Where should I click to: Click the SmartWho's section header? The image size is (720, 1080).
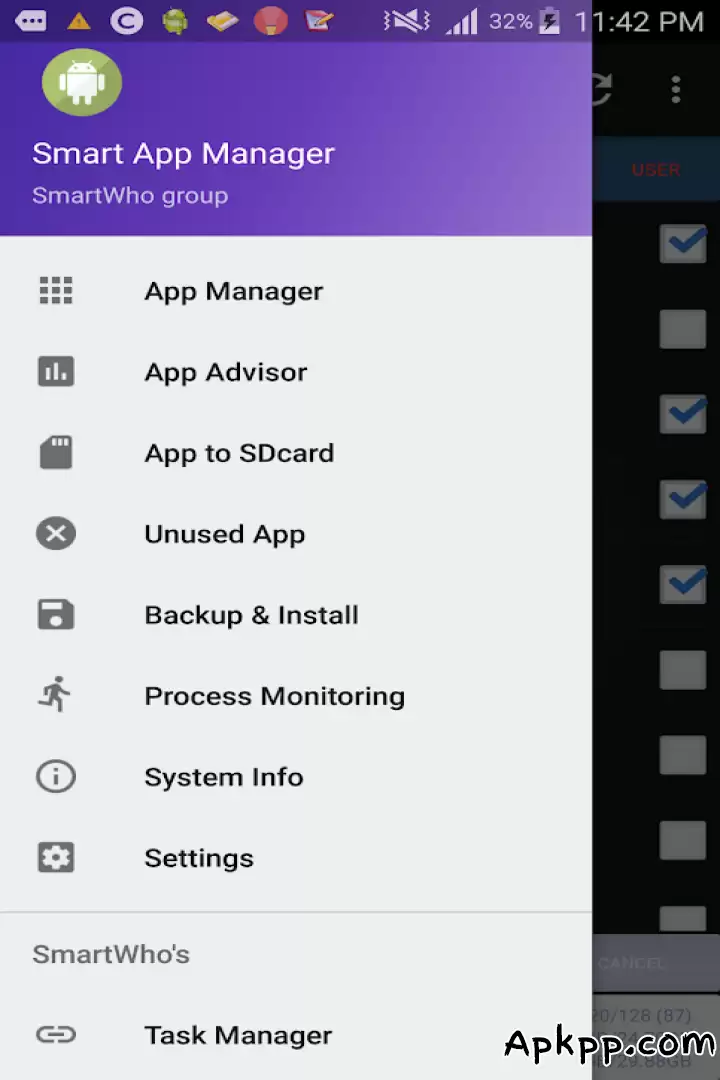[111, 954]
